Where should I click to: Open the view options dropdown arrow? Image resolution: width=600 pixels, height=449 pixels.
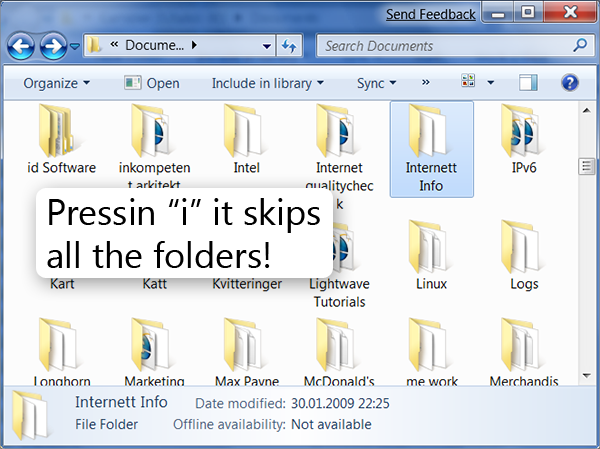[x=491, y=82]
